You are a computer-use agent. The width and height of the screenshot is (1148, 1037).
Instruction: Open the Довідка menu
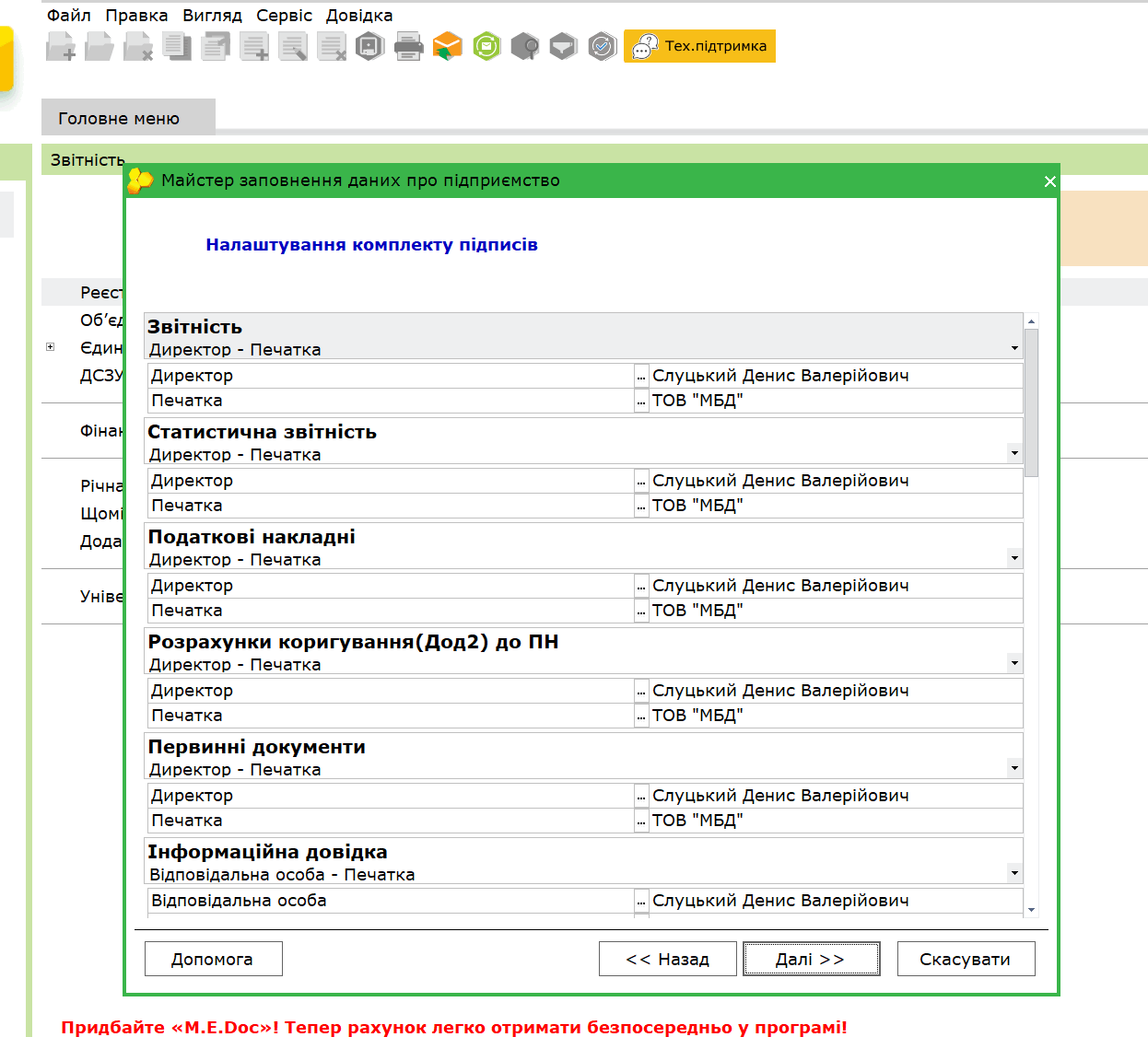pyautogui.click(x=358, y=16)
